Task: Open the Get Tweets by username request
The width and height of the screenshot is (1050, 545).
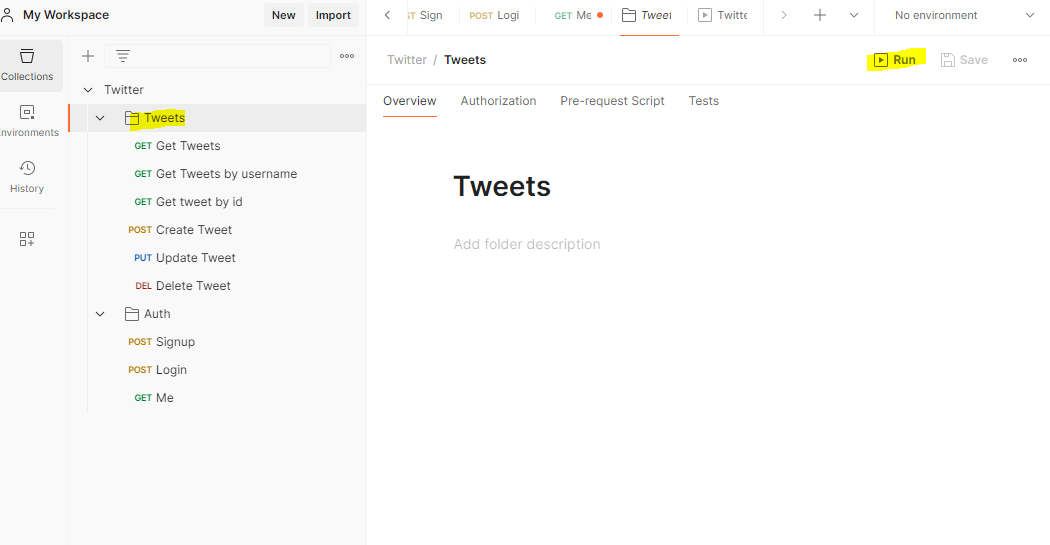Action: [217, 174]
